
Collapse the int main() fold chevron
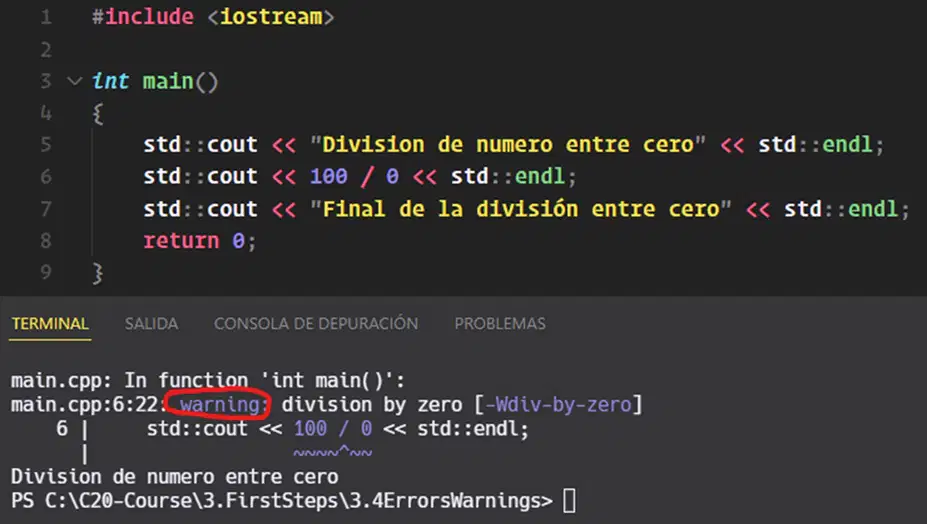74,80
